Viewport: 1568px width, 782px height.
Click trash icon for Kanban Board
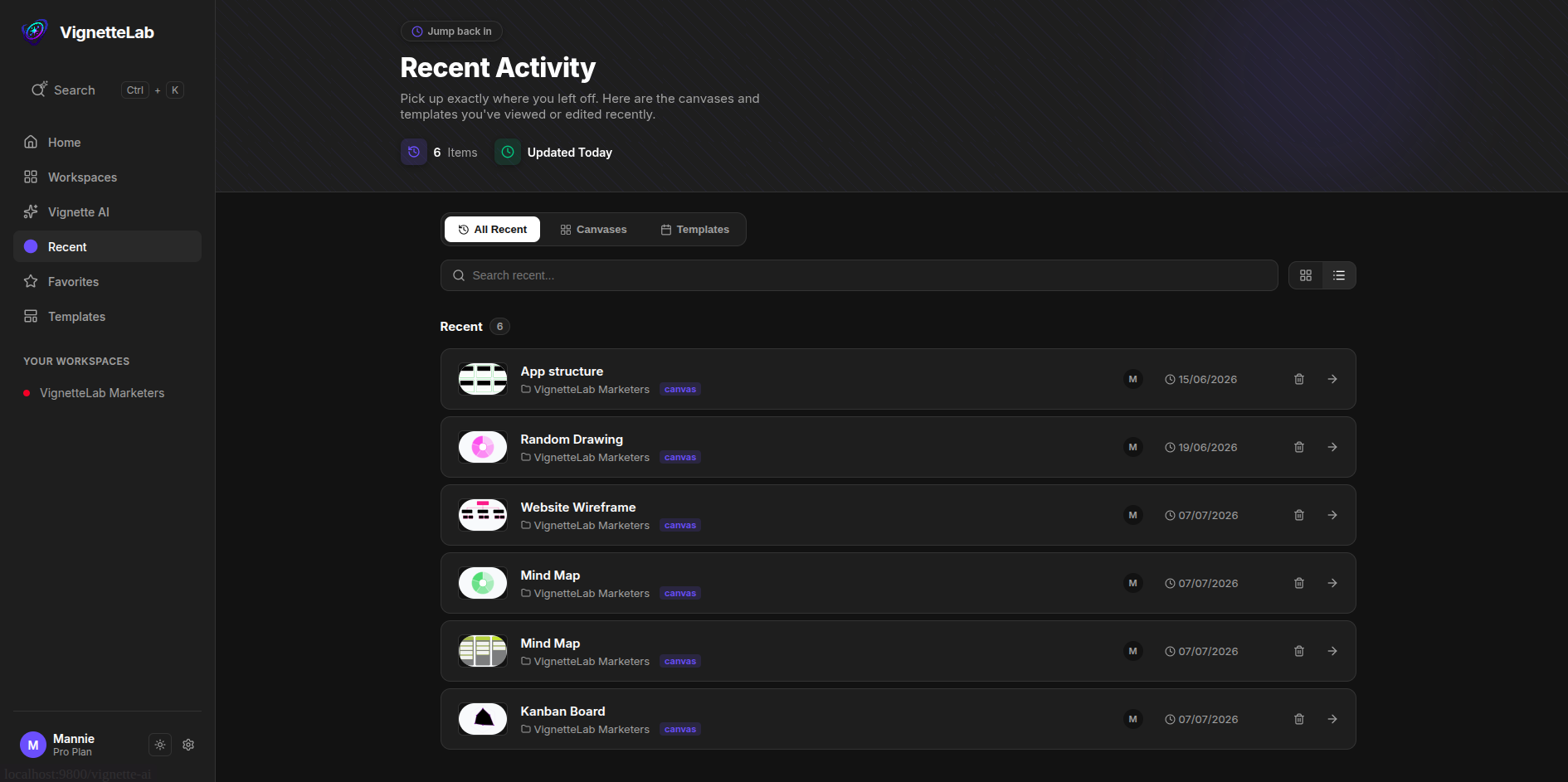tap(1299, 719)
